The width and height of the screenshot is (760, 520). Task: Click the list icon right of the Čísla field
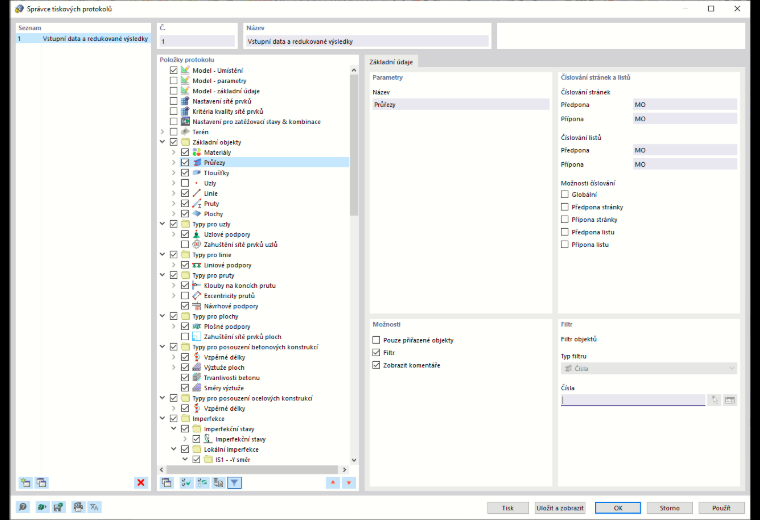pos(730,400)
